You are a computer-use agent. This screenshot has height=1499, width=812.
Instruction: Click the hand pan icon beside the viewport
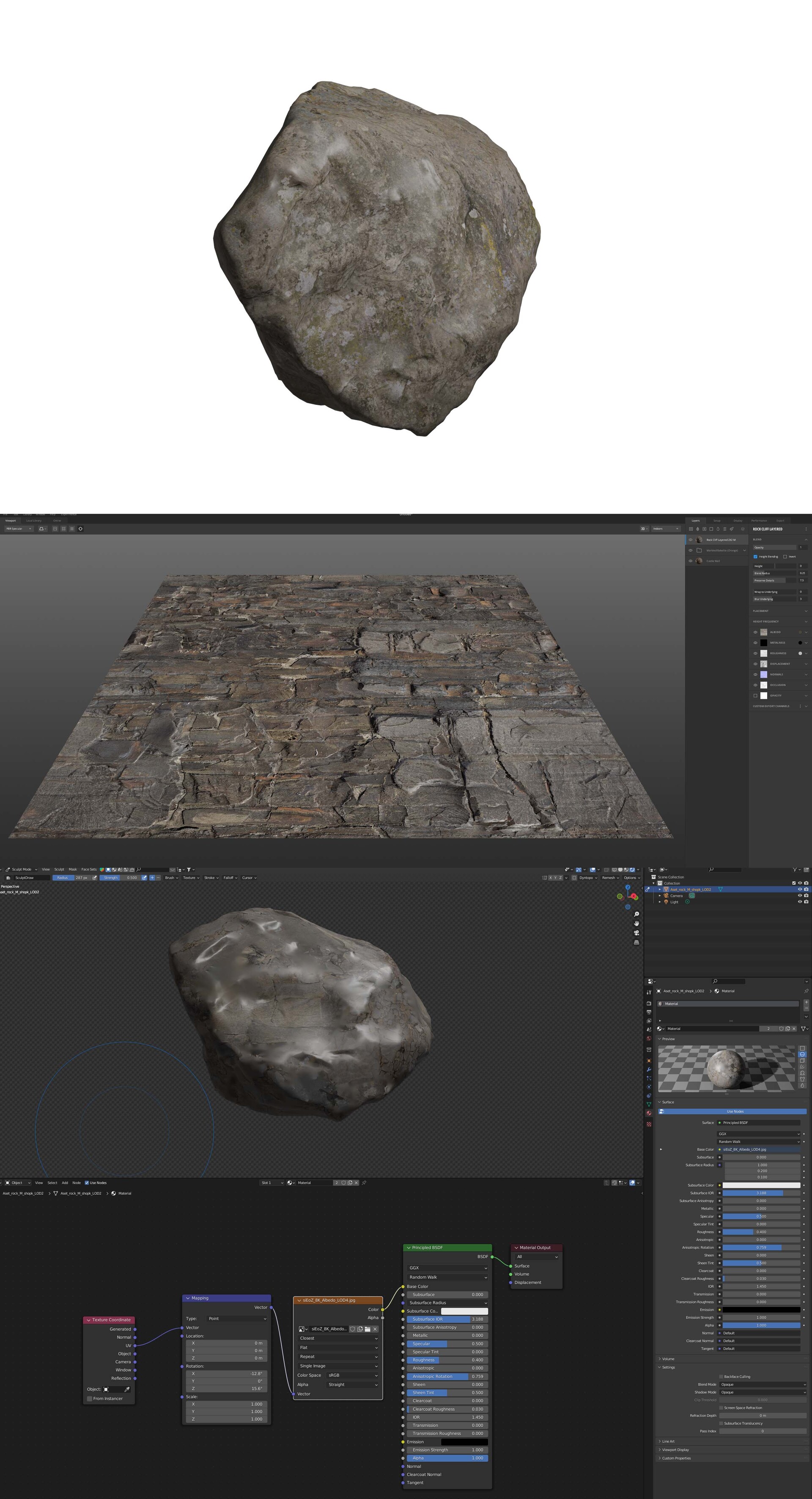point(637,924)
